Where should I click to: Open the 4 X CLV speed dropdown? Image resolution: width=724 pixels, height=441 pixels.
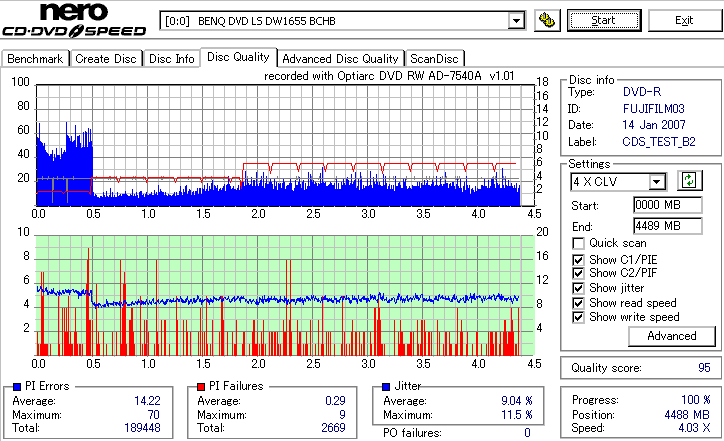tap(656, 182)
